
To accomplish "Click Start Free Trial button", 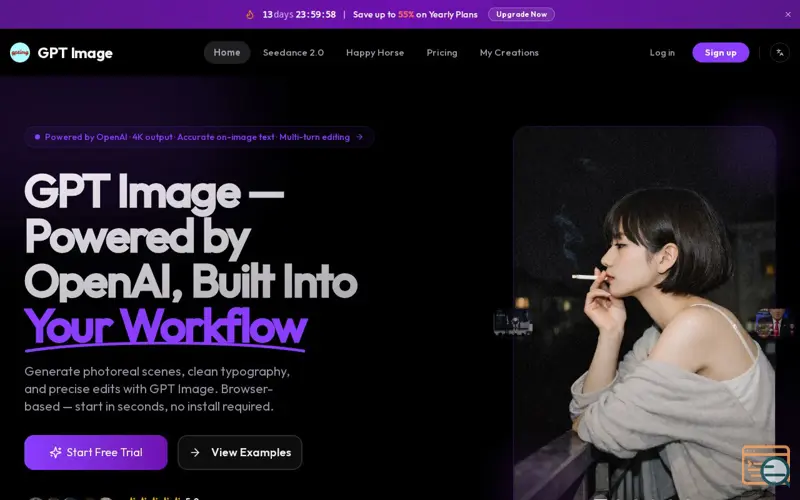I will tap(96, 452).
